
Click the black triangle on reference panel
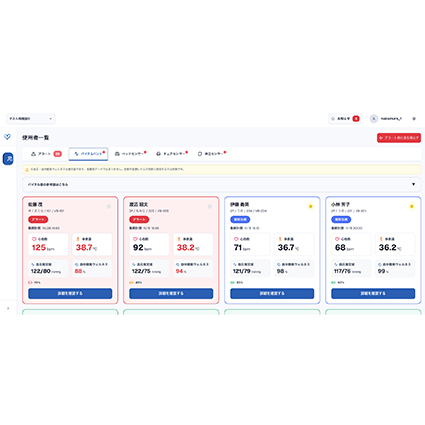(x=413, y=184)
